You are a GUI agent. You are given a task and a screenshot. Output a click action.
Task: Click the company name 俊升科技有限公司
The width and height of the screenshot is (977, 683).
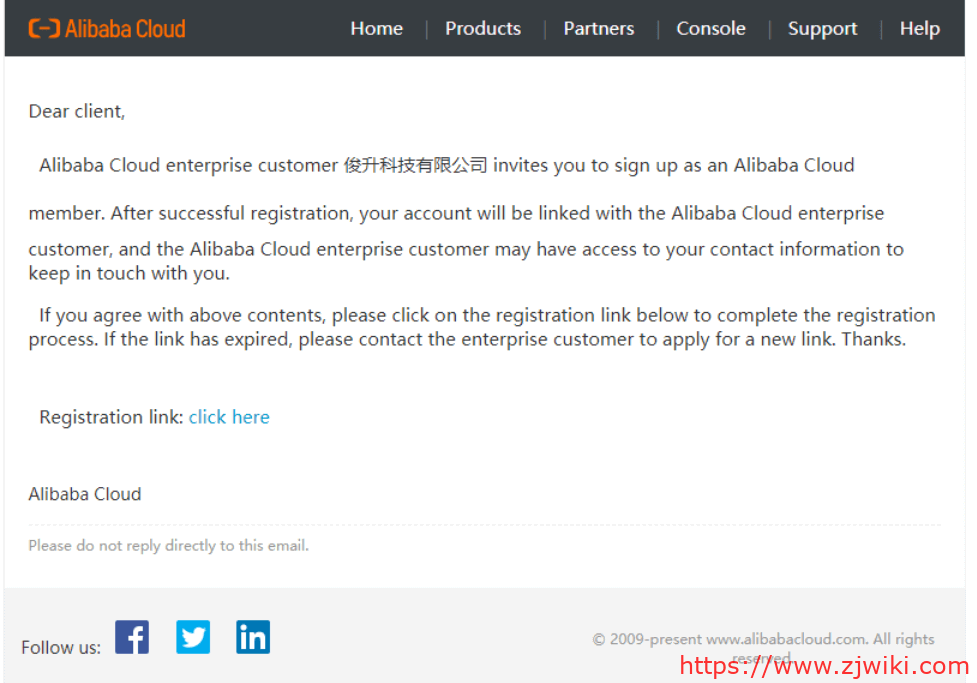415,165
